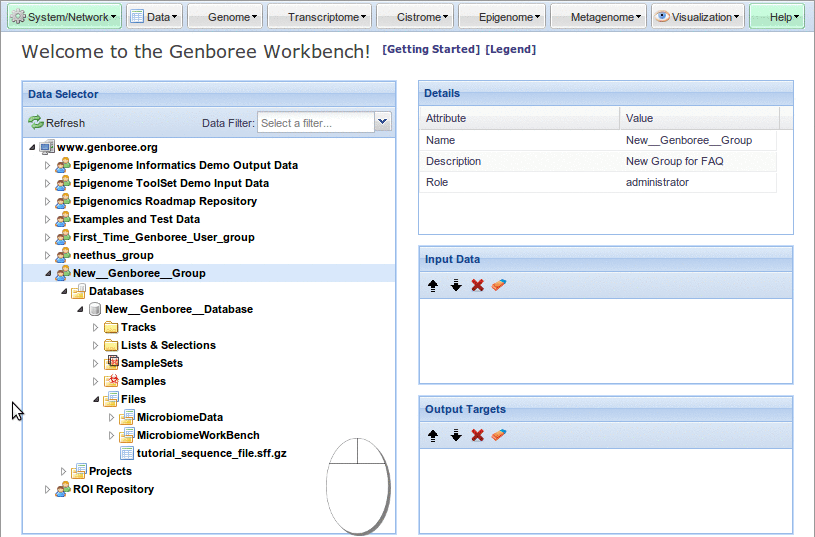This screenshot has width=815, height=537.
Task: Expand the Tracks folder node
Action: click(96, 328)
